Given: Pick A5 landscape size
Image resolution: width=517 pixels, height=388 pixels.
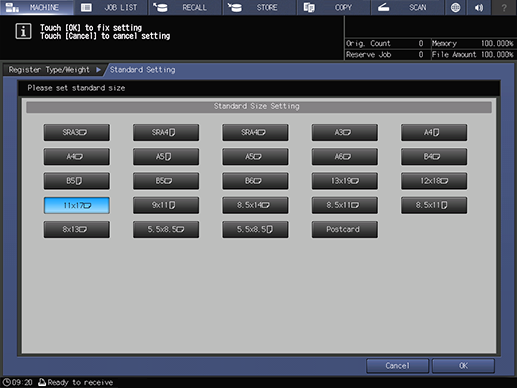Looking at the screenshot, I should click(255, 157).
